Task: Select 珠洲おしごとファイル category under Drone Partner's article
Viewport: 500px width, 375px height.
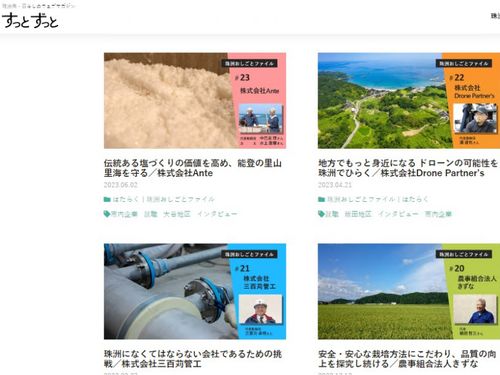Action: pyautogui.click(x=361, y=199)
